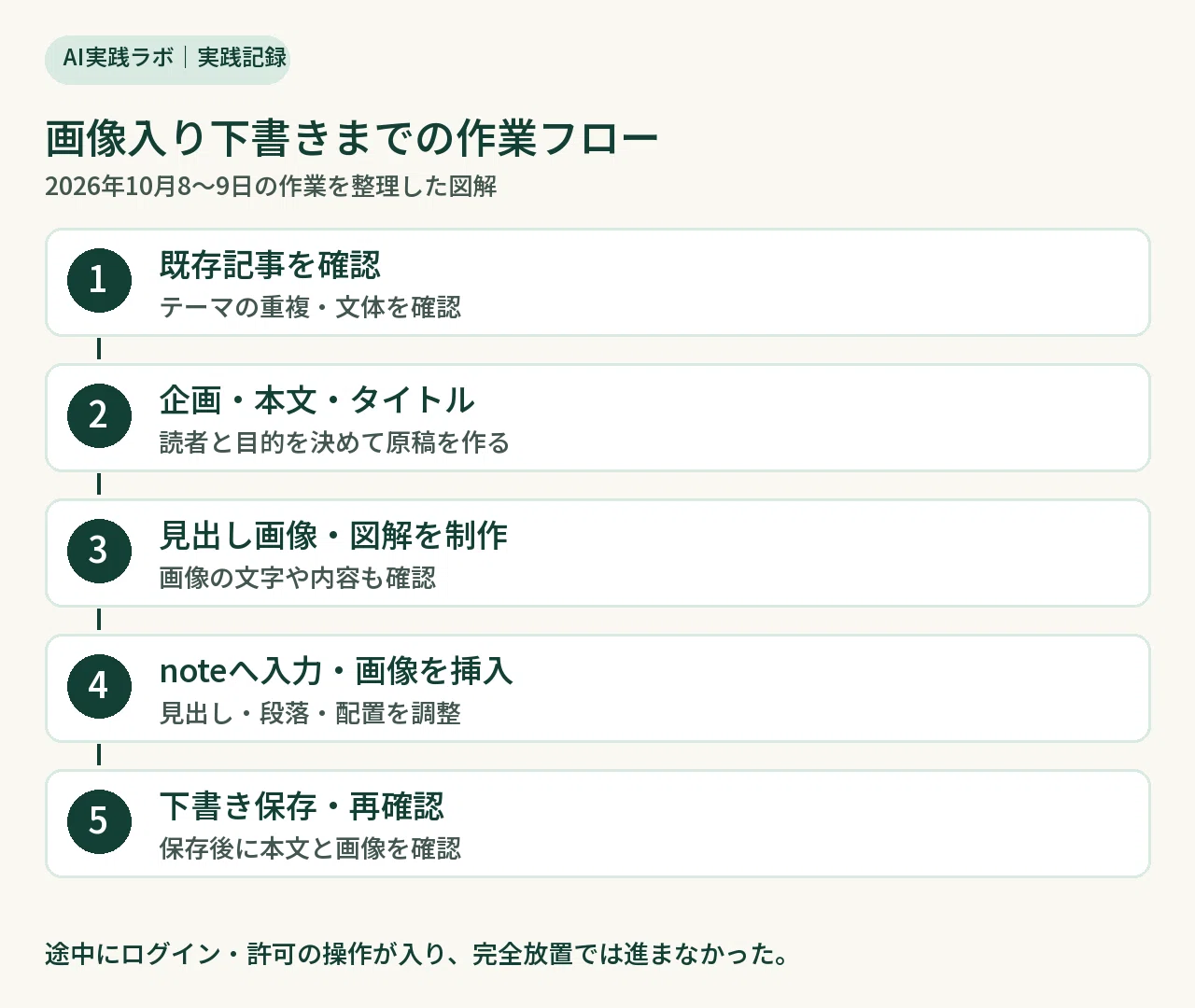Click the noteへ入力・画像を挿入 step heading

click(336, 671)
